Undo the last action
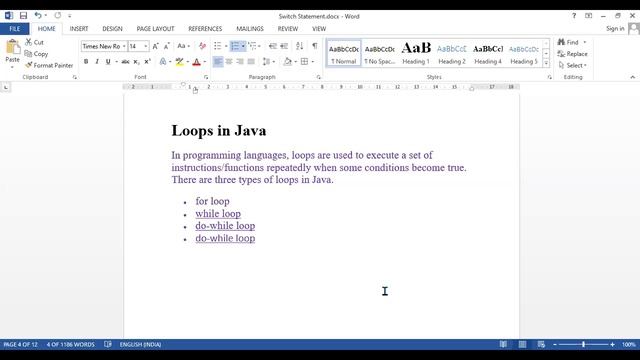 pyautogui.click(x=38, y=16)
